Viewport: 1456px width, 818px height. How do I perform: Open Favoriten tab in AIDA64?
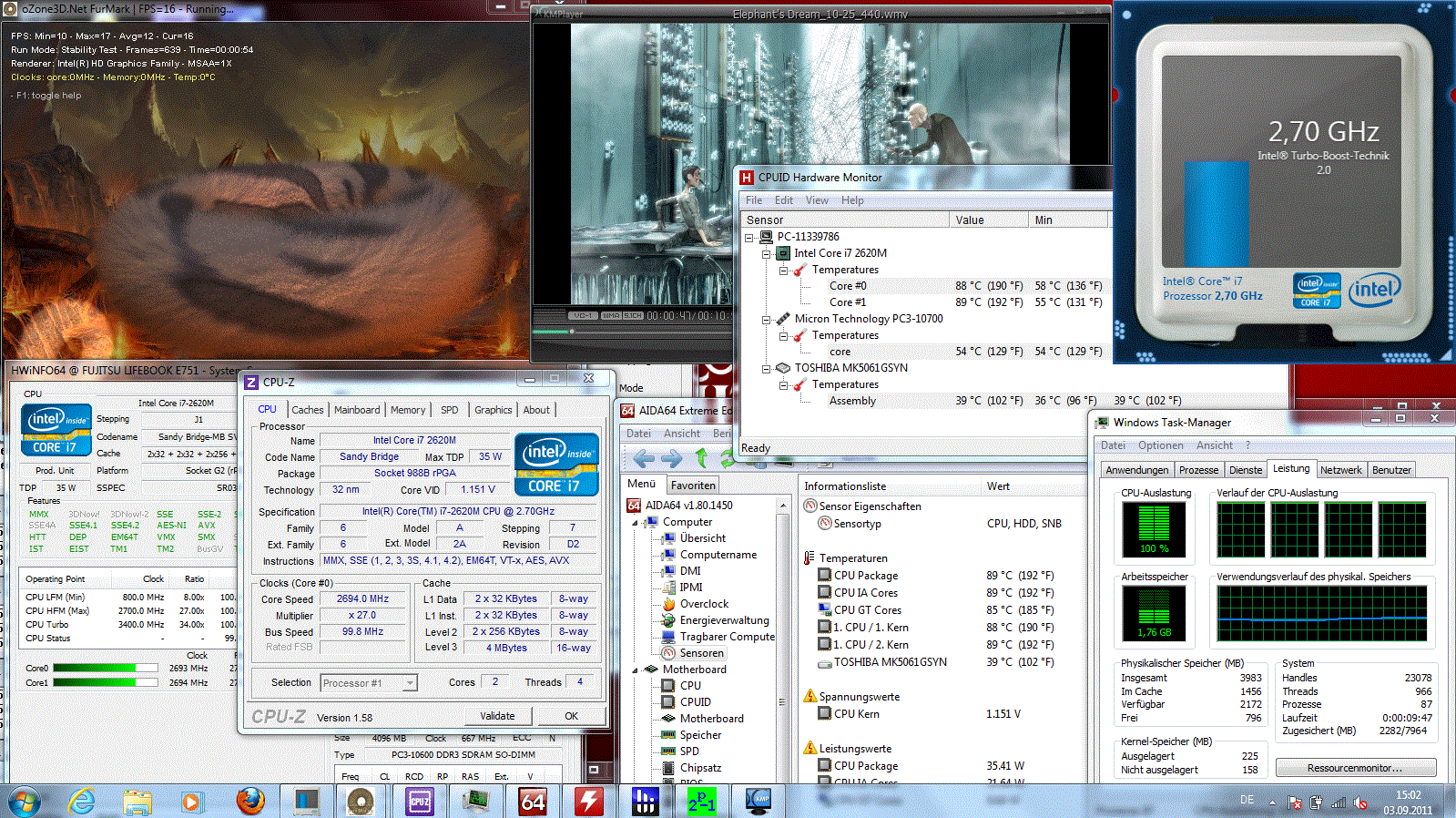[693, 486]
